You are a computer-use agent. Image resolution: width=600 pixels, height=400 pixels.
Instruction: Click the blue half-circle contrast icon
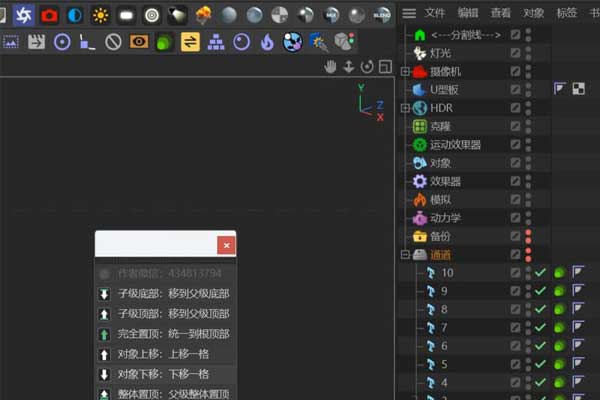(x=75, y=16)
